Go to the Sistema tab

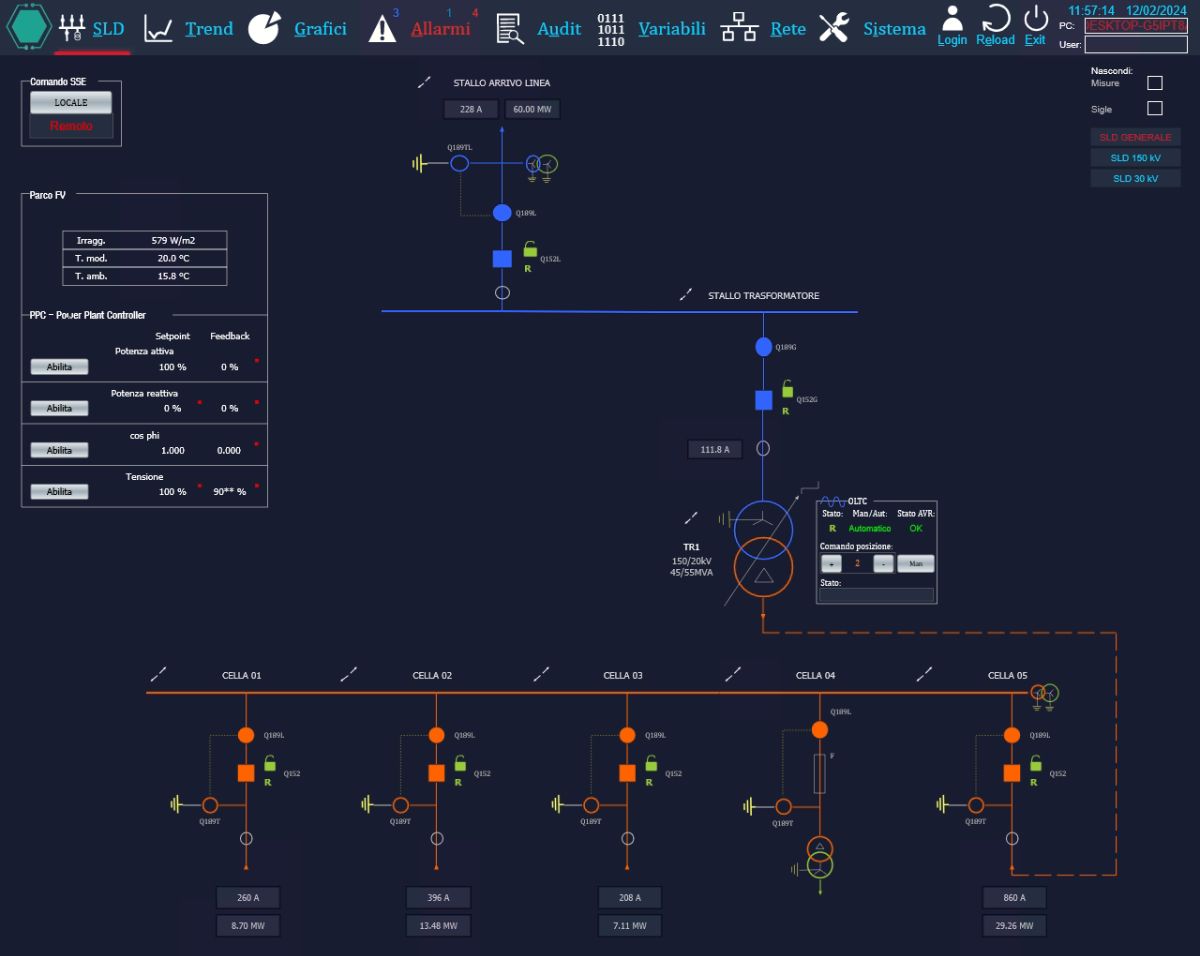click(x=872, y=28)
